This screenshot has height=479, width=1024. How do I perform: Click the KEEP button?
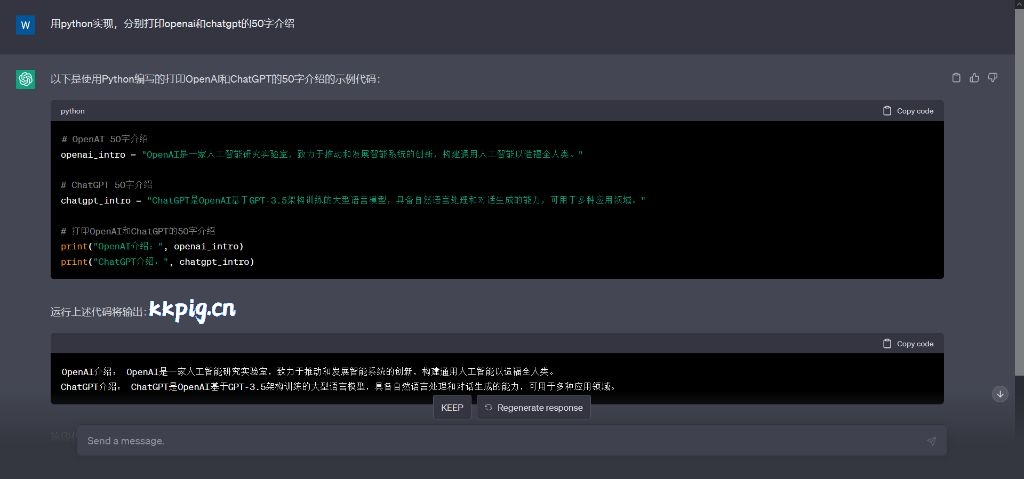[452, 408]
